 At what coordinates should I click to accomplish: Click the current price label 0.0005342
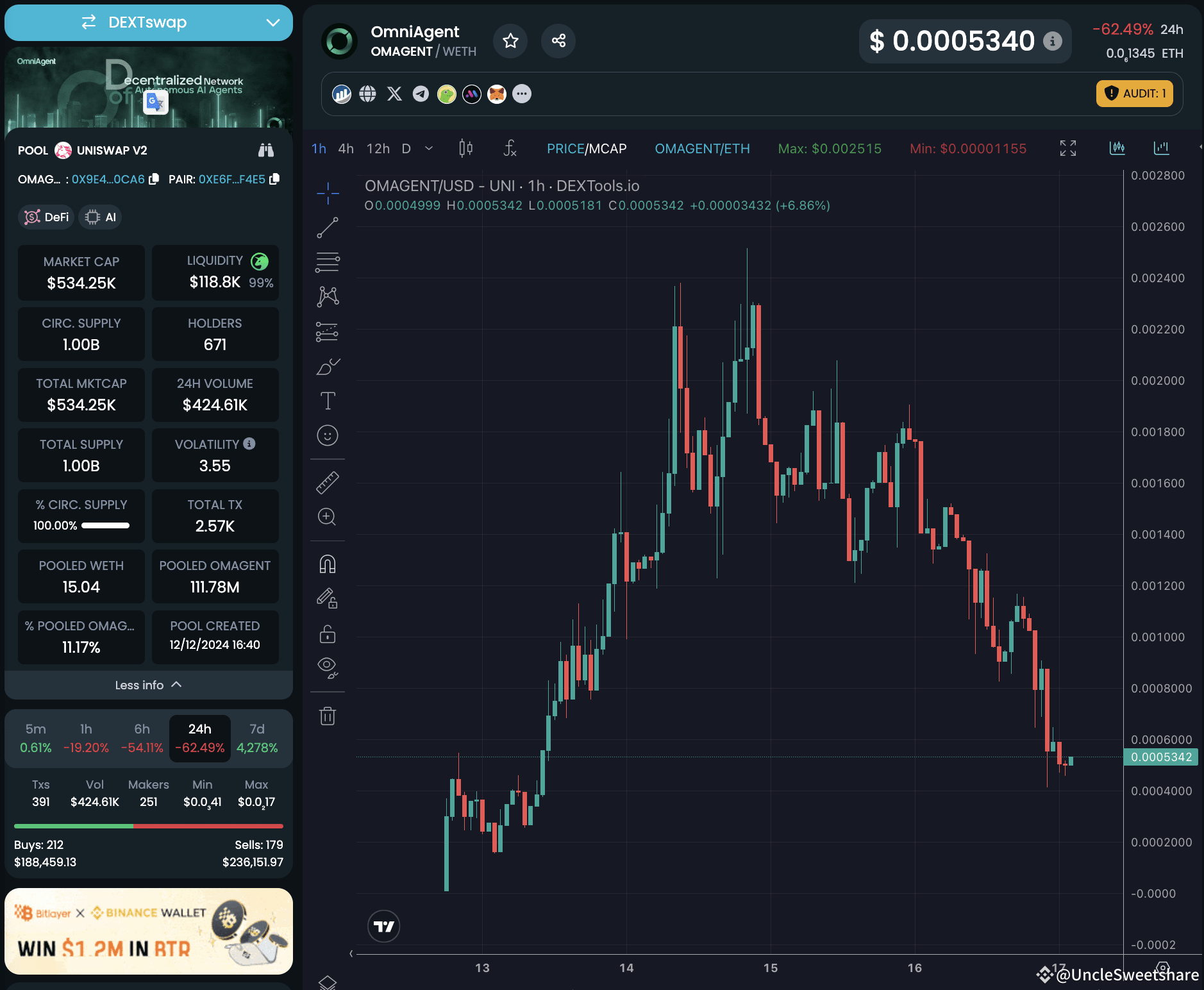[1161, 757]
